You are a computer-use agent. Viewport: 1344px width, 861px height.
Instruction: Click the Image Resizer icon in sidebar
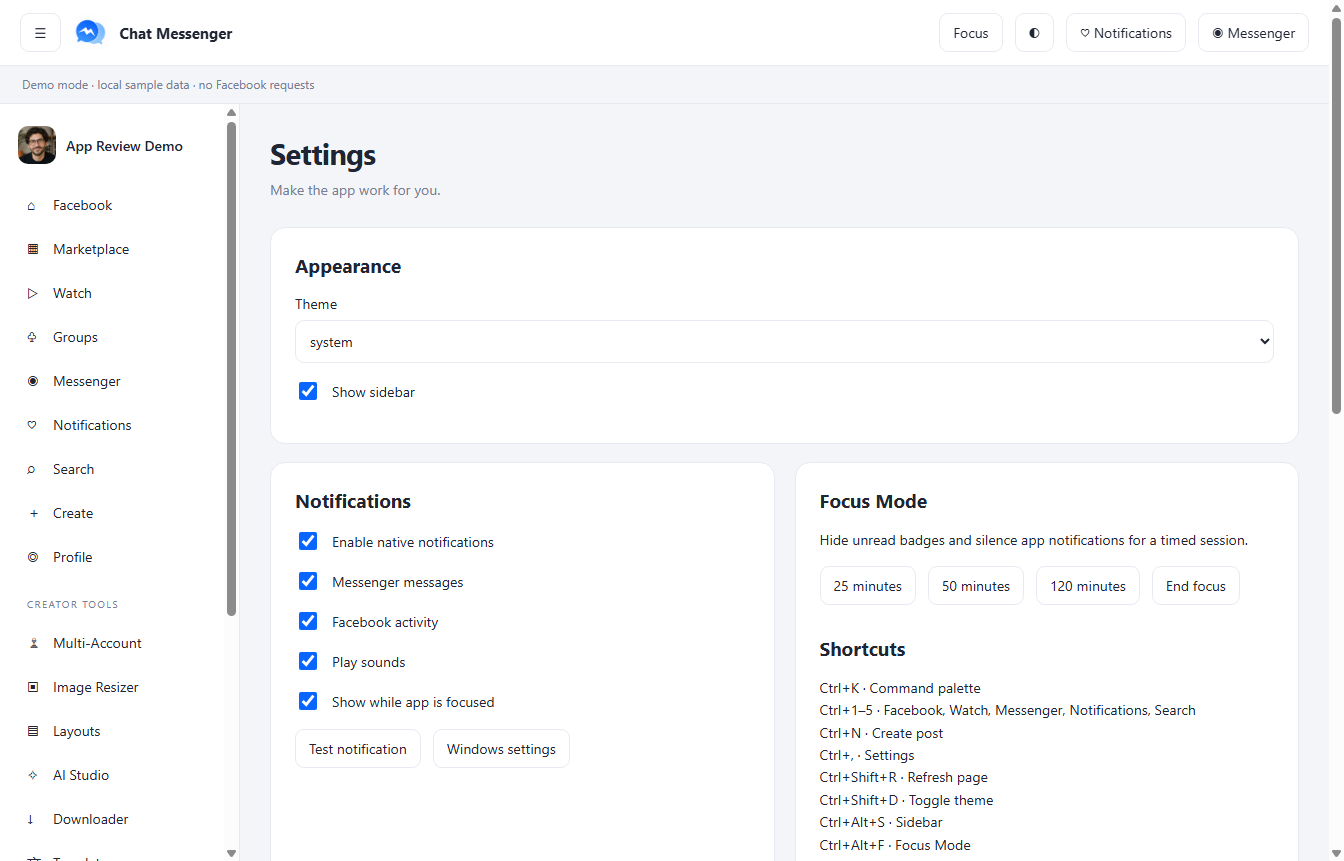32,688
